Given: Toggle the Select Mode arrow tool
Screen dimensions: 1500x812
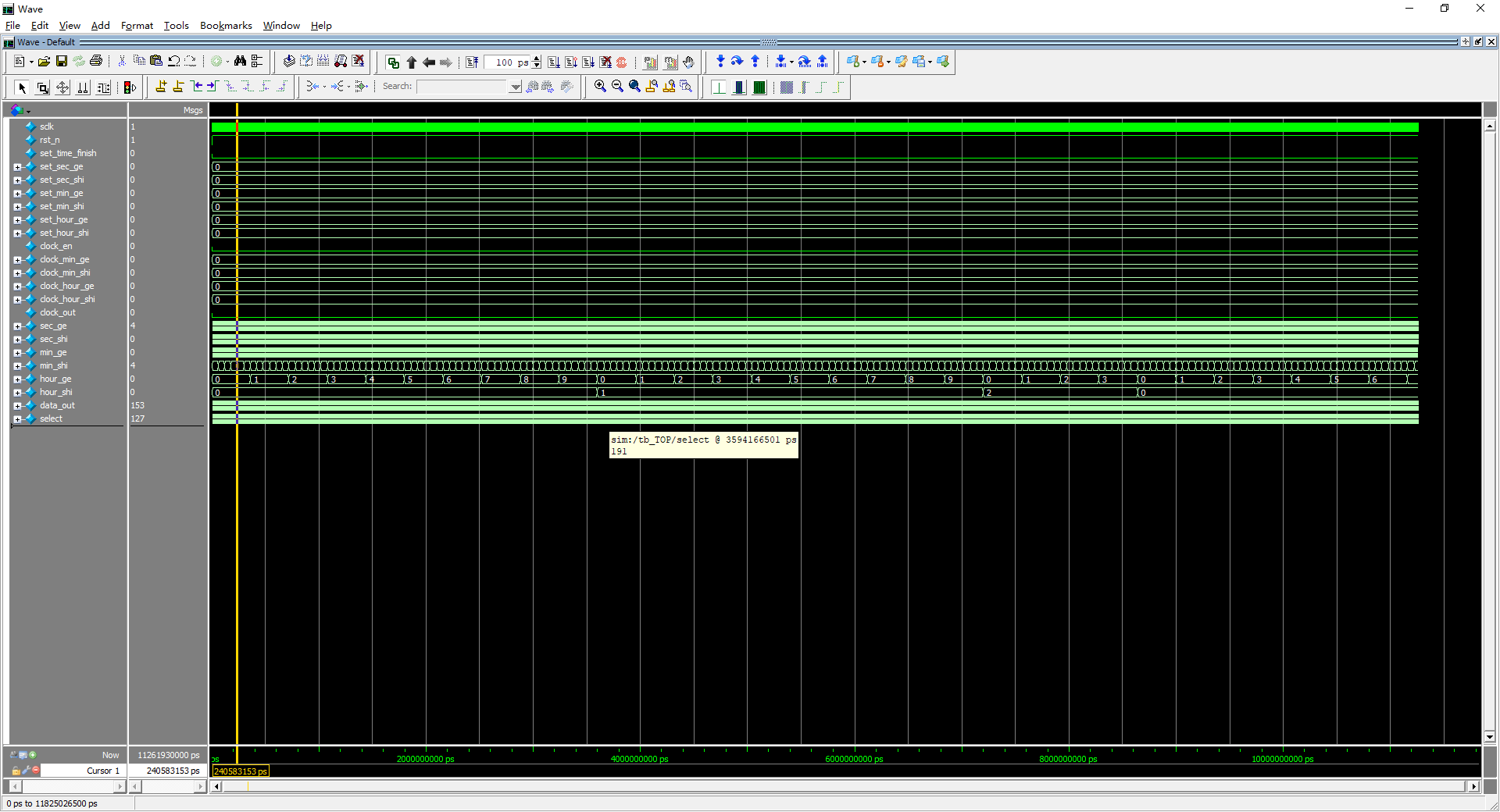Looking at the screenshot, I should pyautogui.click(x=22, y=87).
